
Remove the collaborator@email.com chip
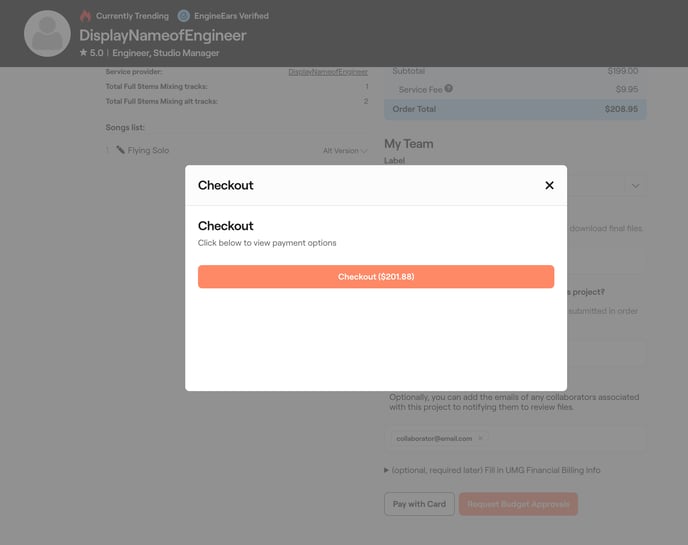(480, 438)
